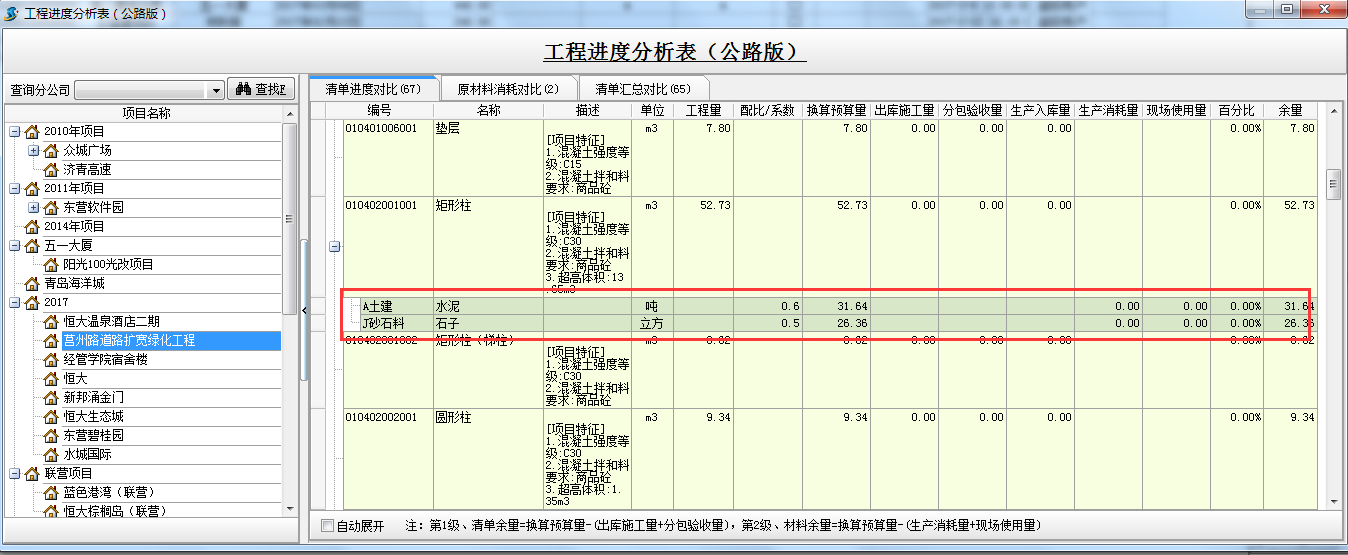This screenshot has width=1348, height=555.
Task: Click the house icon of 阳光100光改项目
Action: click(x=51, y=265)
